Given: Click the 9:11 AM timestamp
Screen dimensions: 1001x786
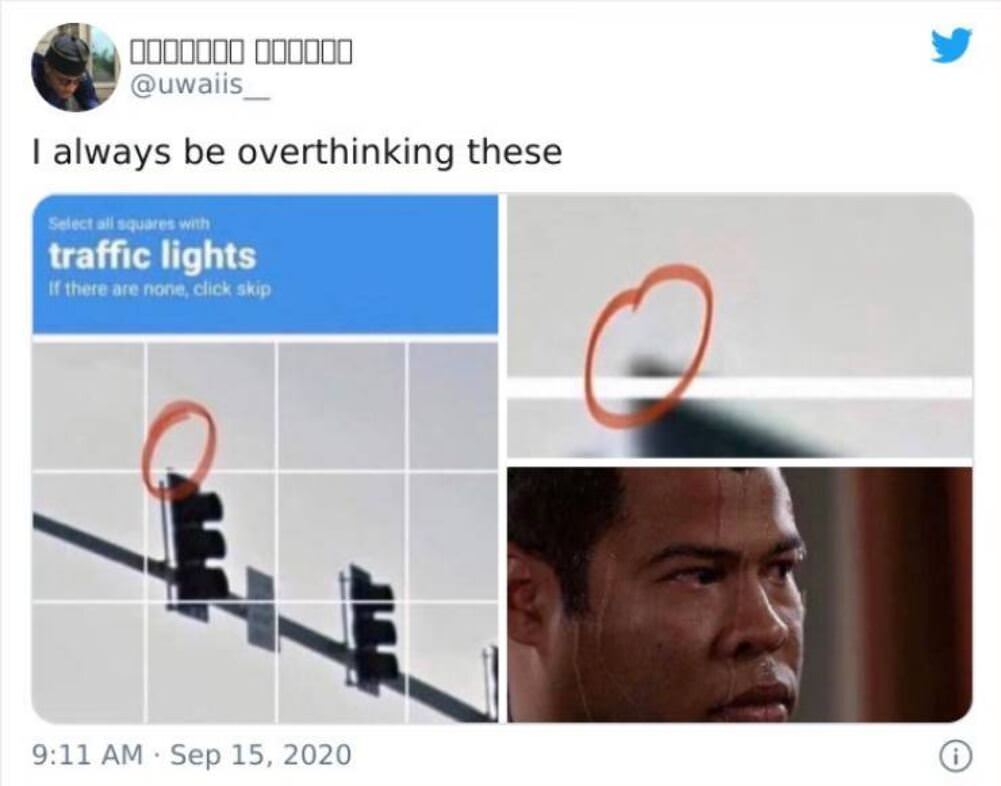Looking at the screenshot, I should click(x=87, y=755).
